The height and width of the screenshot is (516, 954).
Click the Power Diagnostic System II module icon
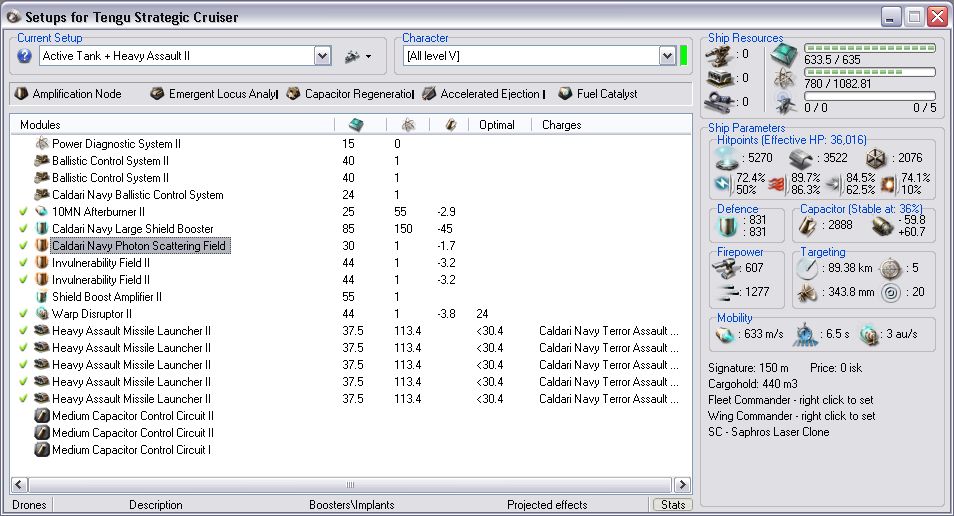pos(42,144)
